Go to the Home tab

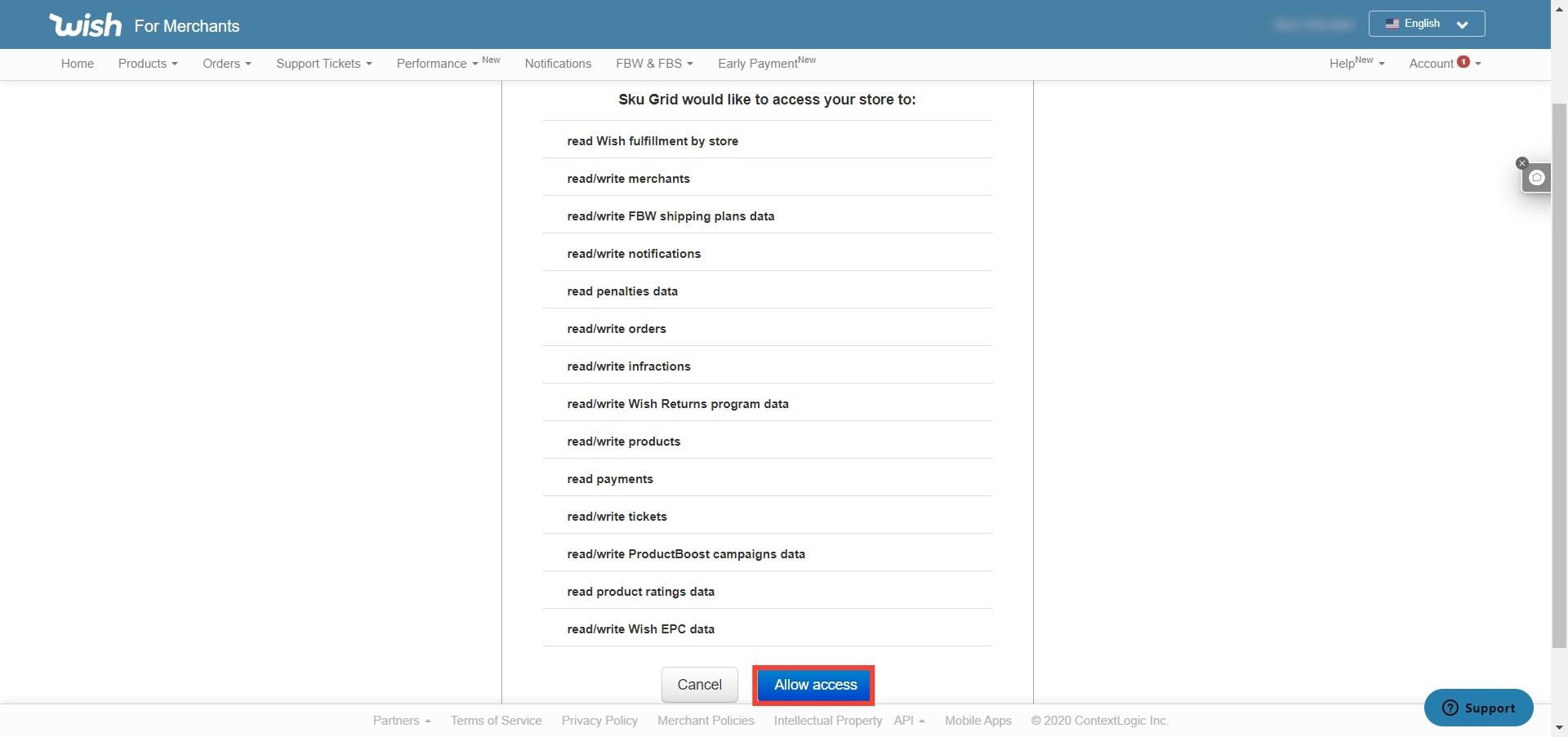point(78,64)
